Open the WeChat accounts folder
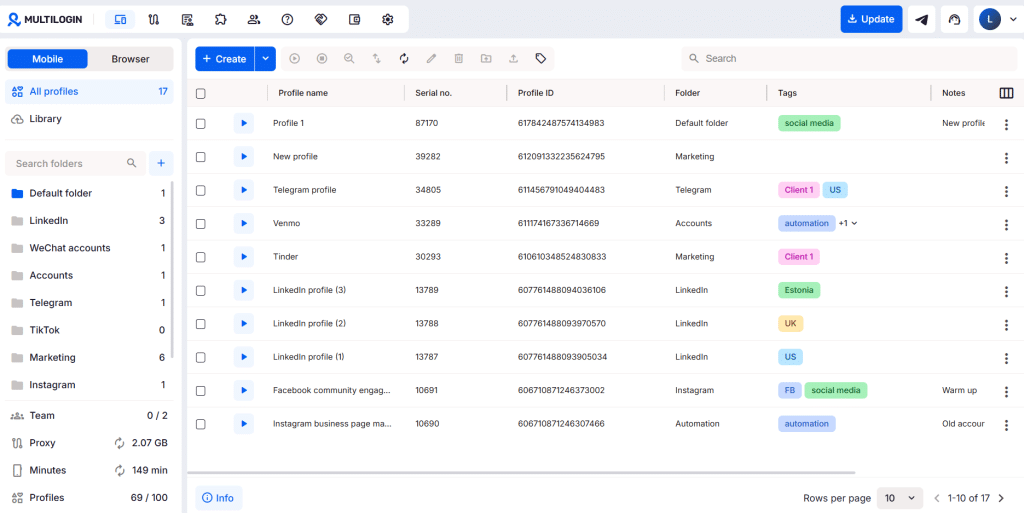This screenshot has height=513, width=1024. 89,248
